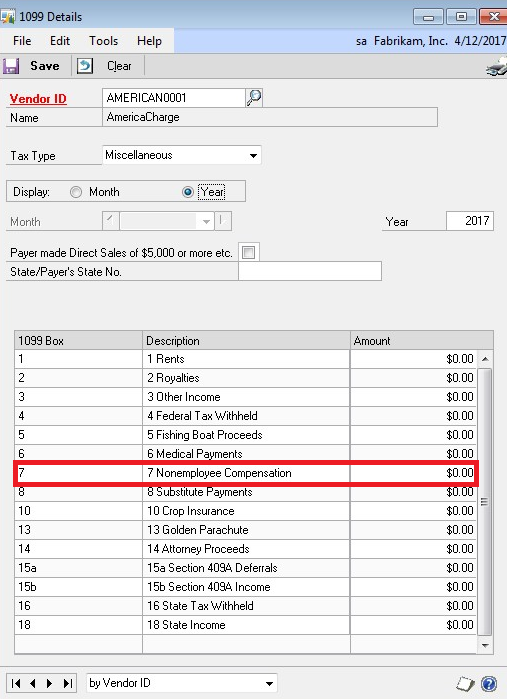Go to next record arrow
This screenshot has height=699, width=507.
click(x=49, y=683)
